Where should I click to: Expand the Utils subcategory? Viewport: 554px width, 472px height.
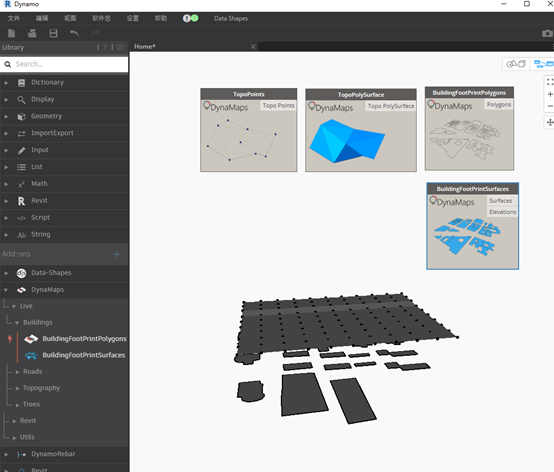click(14, 438)
